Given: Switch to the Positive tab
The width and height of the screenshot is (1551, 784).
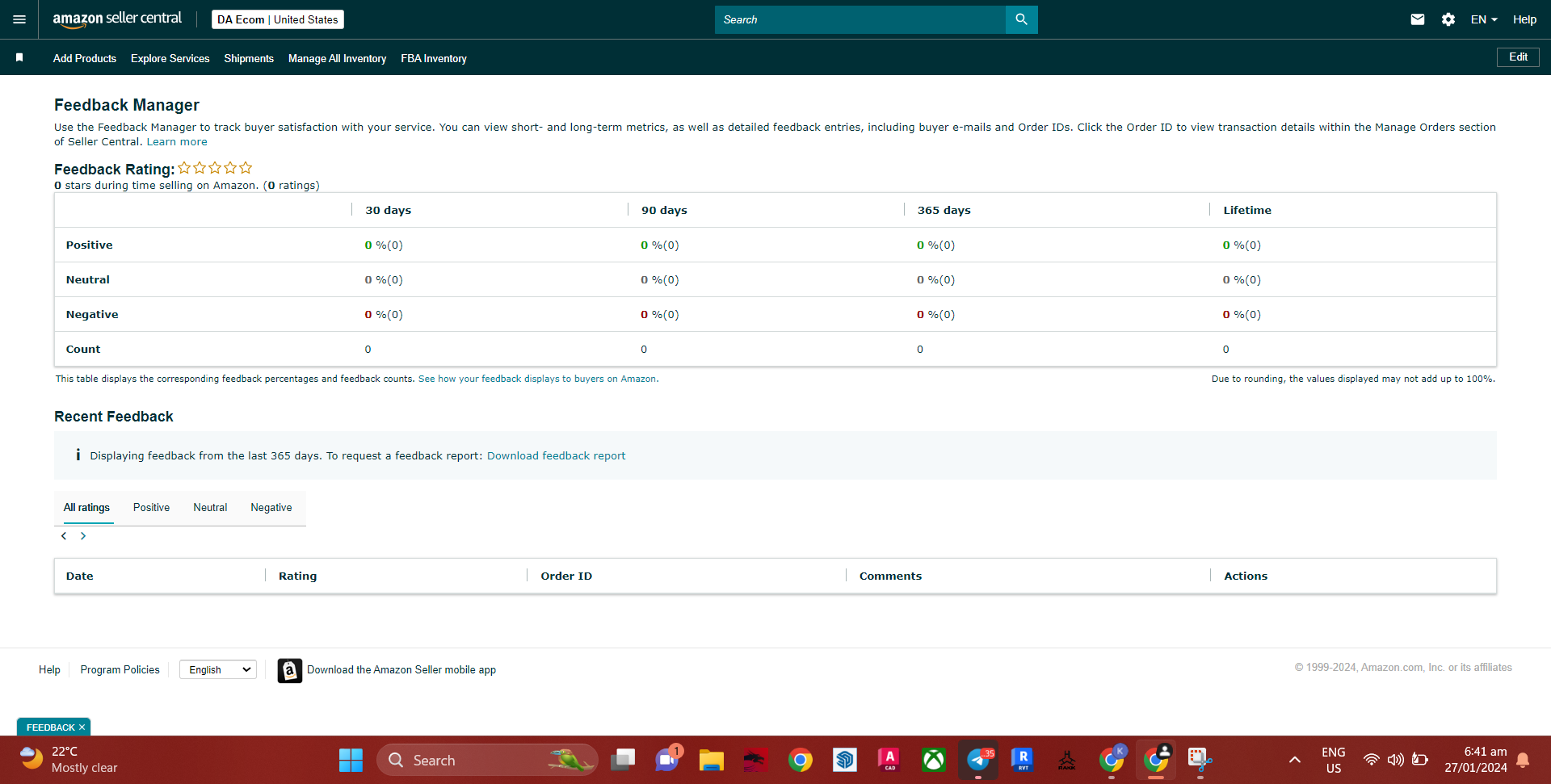Looking at the screenshot, I should tap(151, 508).
